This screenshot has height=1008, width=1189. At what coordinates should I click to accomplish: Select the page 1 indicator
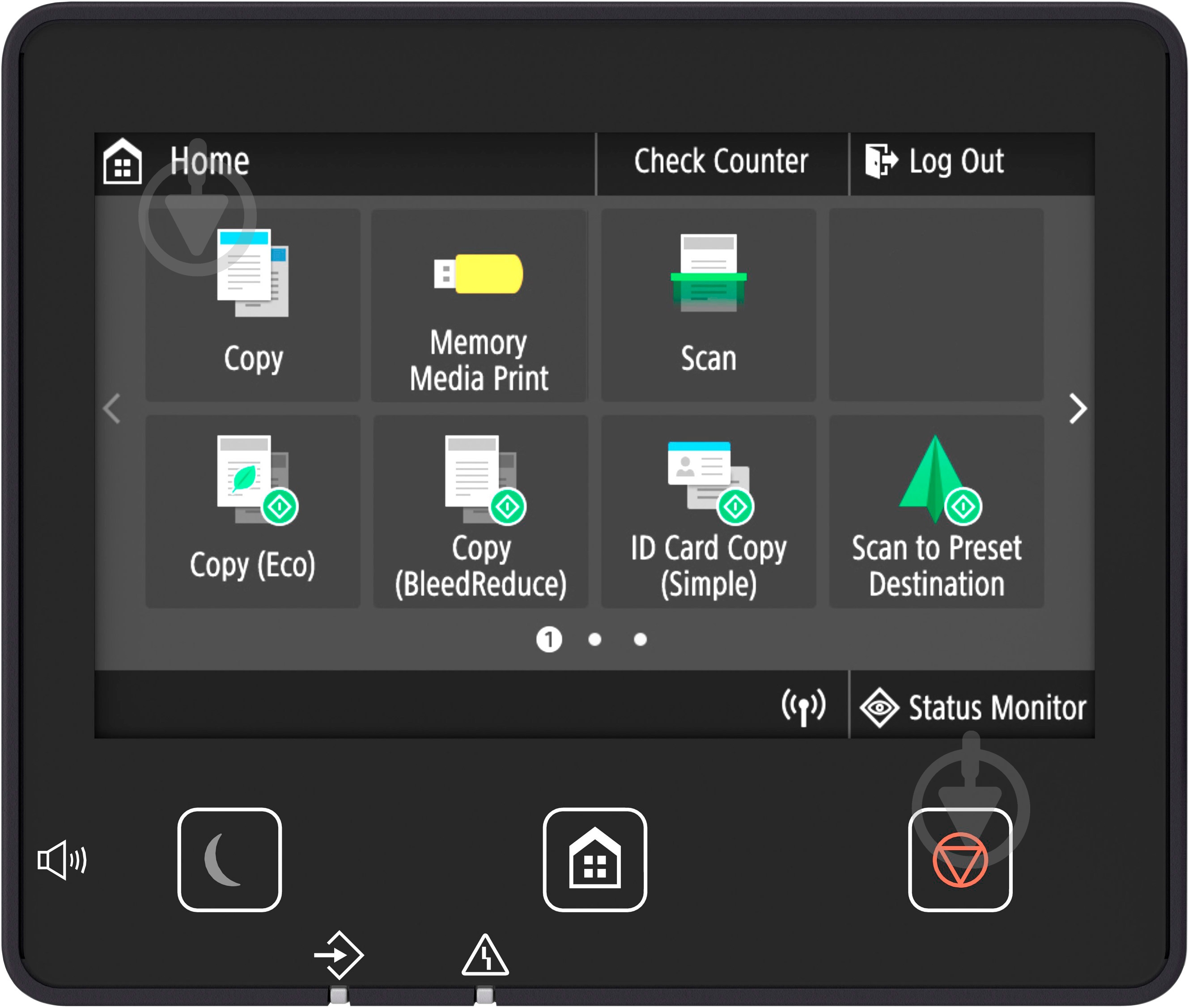pyautogui.click(x=548, y=639)
